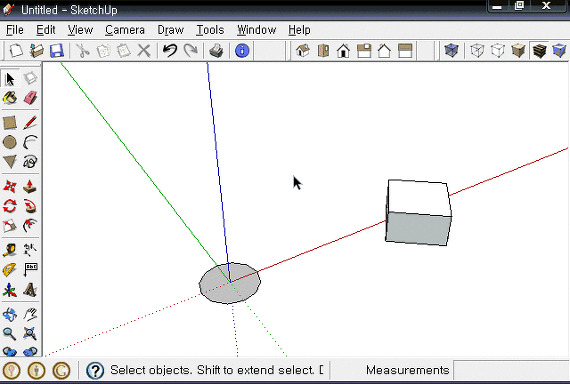The image size is (570, 384).
Task: Select the arrow Select tool
Action: pos(10,78)
